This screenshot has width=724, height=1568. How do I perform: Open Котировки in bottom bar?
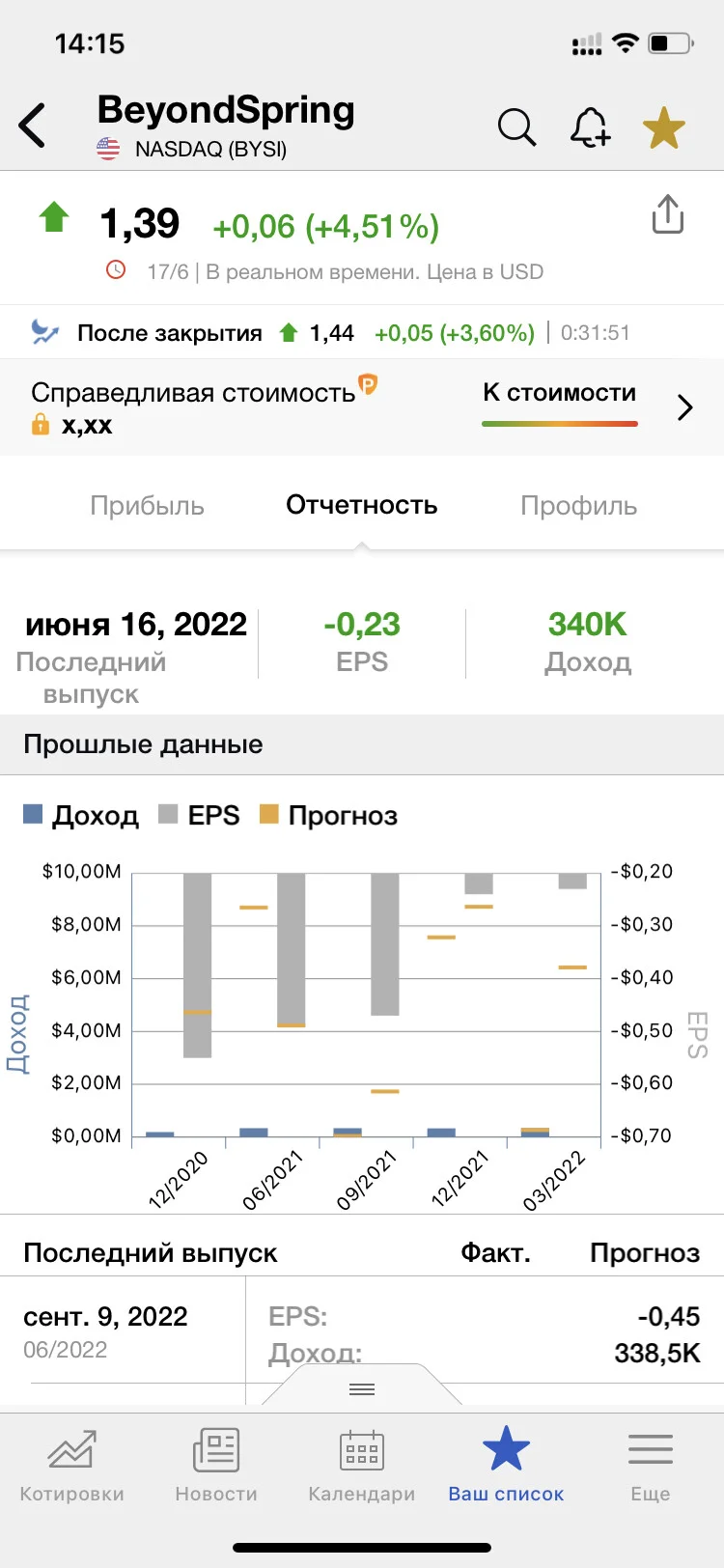pos(72,1466)
